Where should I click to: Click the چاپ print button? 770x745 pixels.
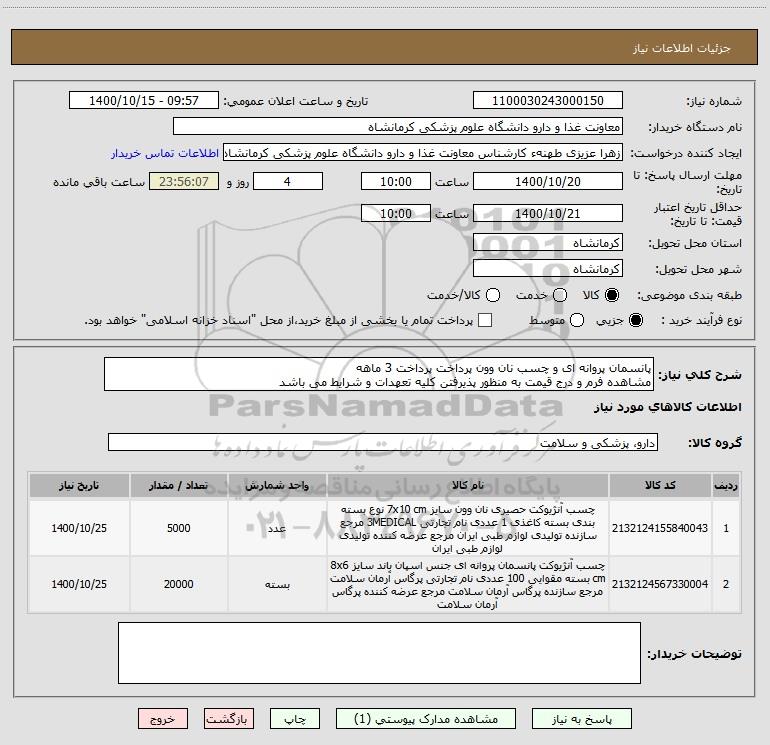295,719
